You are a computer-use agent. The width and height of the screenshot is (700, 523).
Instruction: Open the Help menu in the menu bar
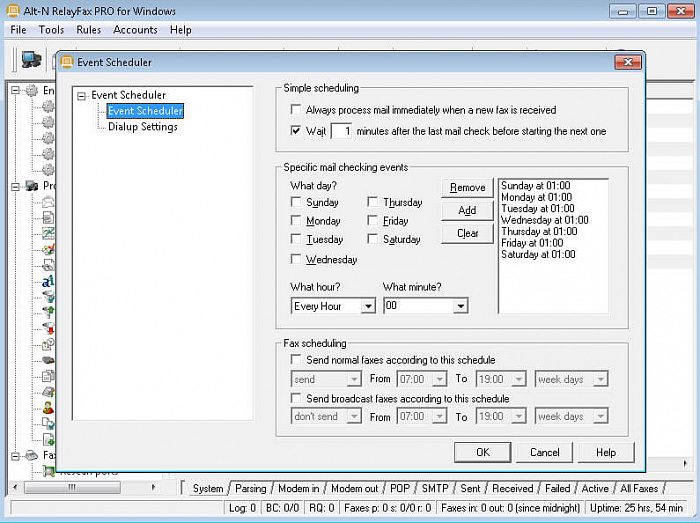181,30
